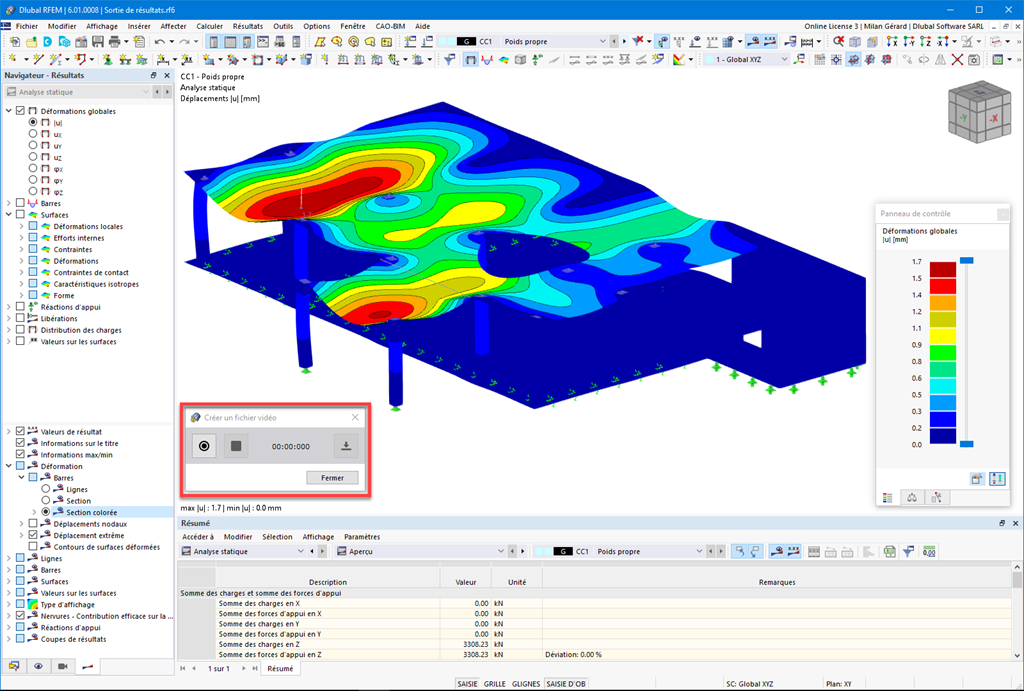Viewport: 1024px width, 691px height.
Task: Click the record button in video dialog
Action: point(204,446)
